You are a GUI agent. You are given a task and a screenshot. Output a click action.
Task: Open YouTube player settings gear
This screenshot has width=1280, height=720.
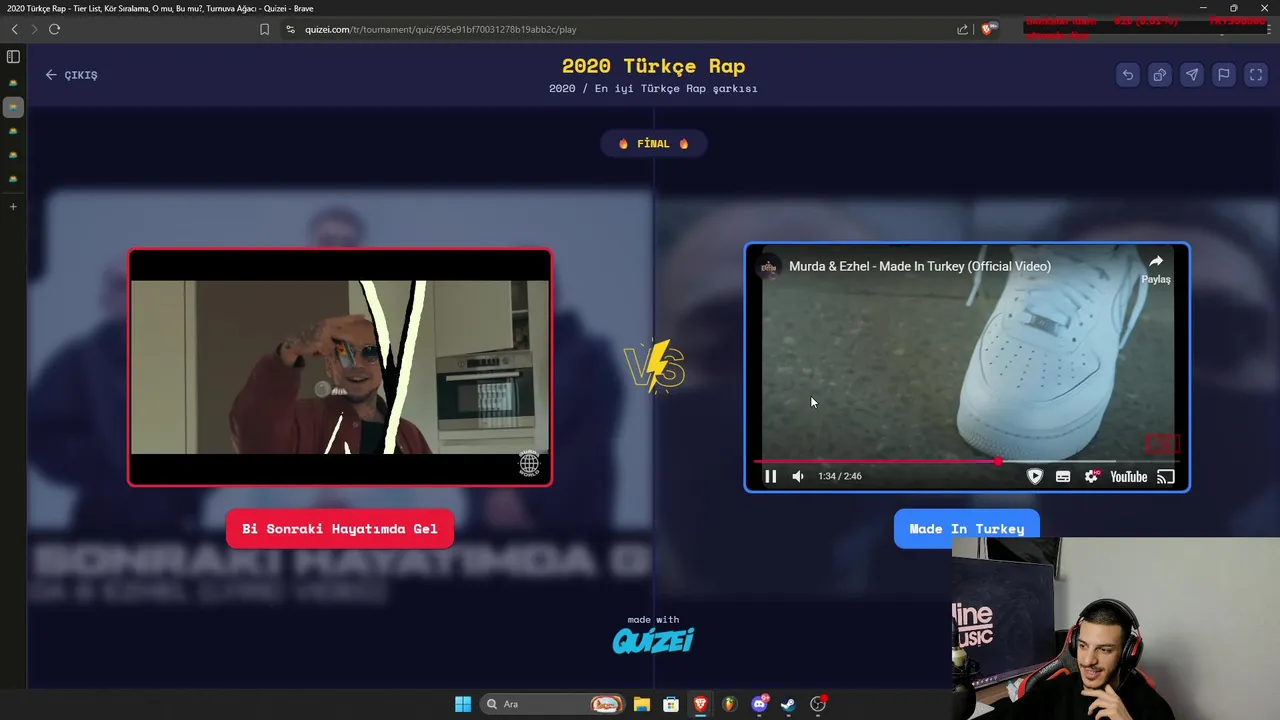[1091, 476]
